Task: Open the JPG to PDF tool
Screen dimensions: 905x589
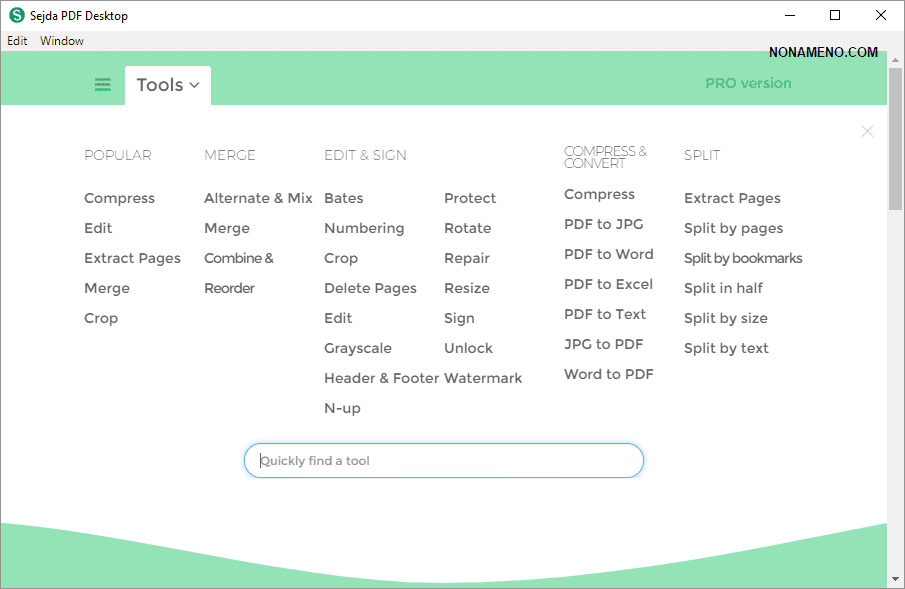Action: (603, 344)
